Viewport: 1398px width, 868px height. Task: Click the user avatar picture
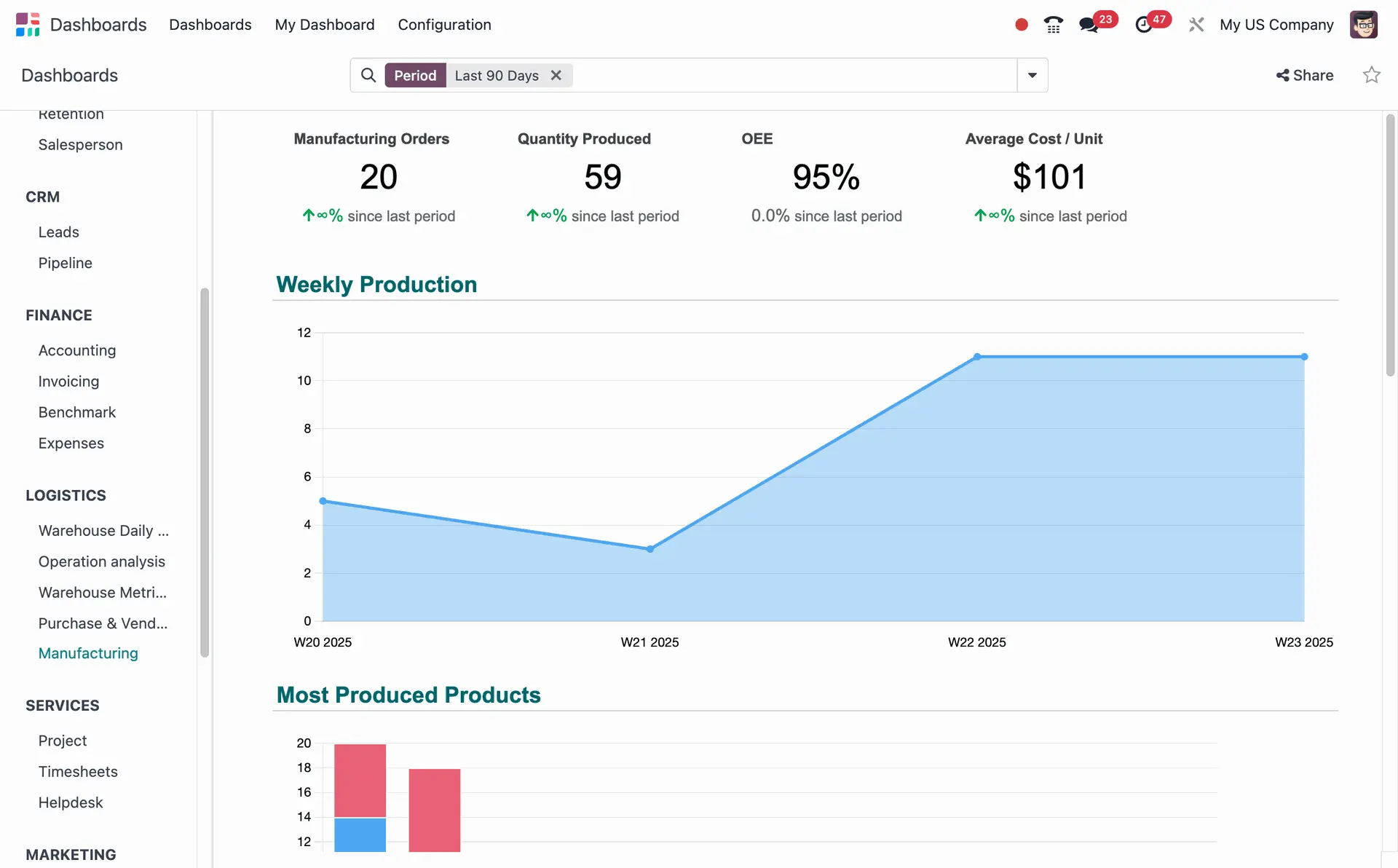(1363, 25)
